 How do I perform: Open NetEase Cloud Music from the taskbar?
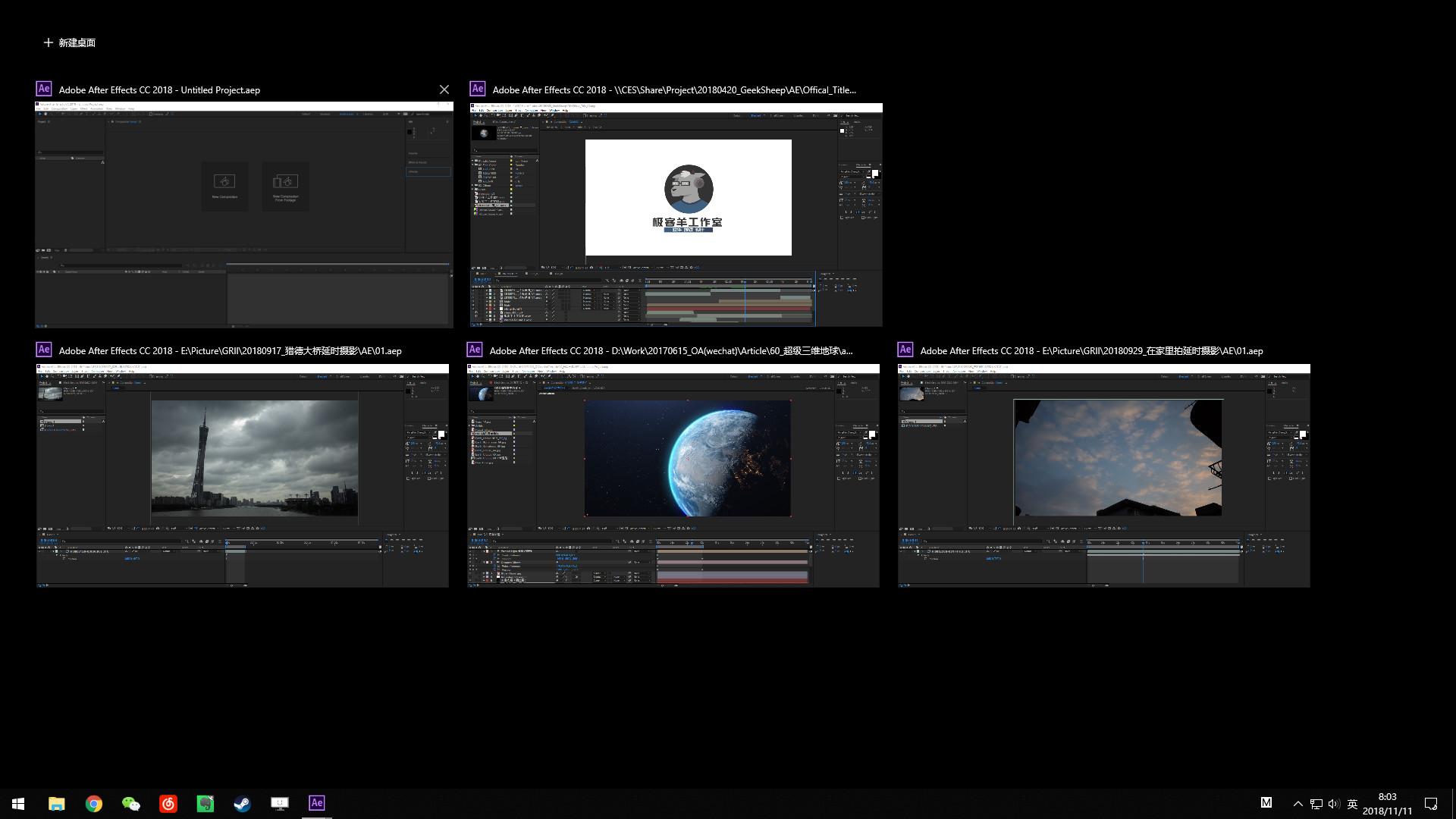click(168, 803)
